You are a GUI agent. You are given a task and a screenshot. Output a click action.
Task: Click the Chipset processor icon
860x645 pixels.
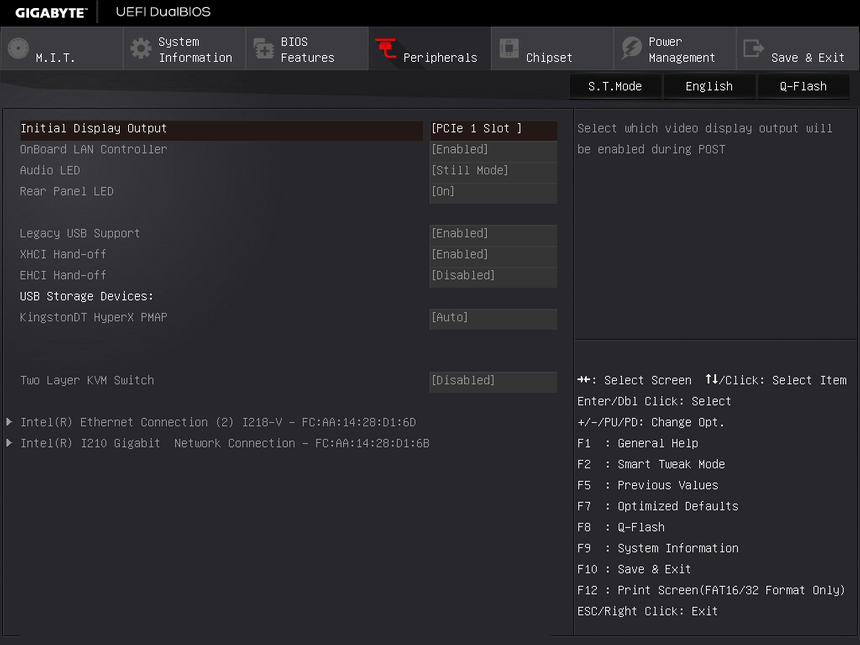(x=509, y=49)
